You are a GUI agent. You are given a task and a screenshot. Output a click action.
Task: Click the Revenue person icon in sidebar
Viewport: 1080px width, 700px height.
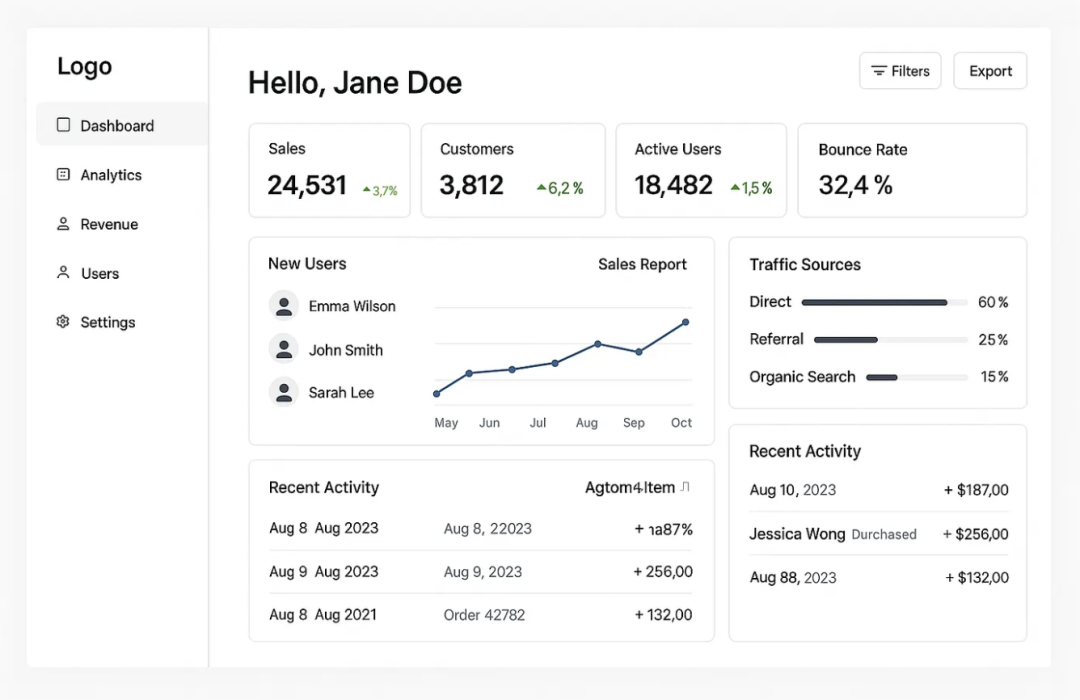point(63,224)
